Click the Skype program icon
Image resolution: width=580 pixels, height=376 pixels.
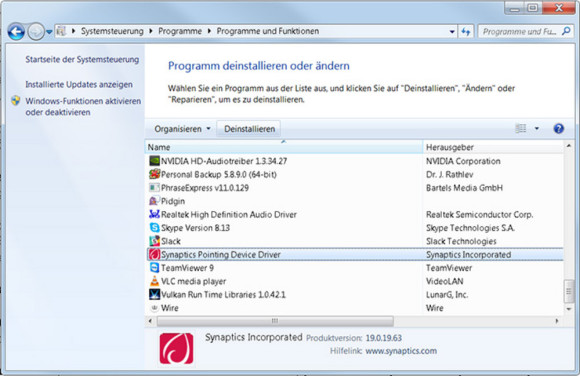pos(154,228)
